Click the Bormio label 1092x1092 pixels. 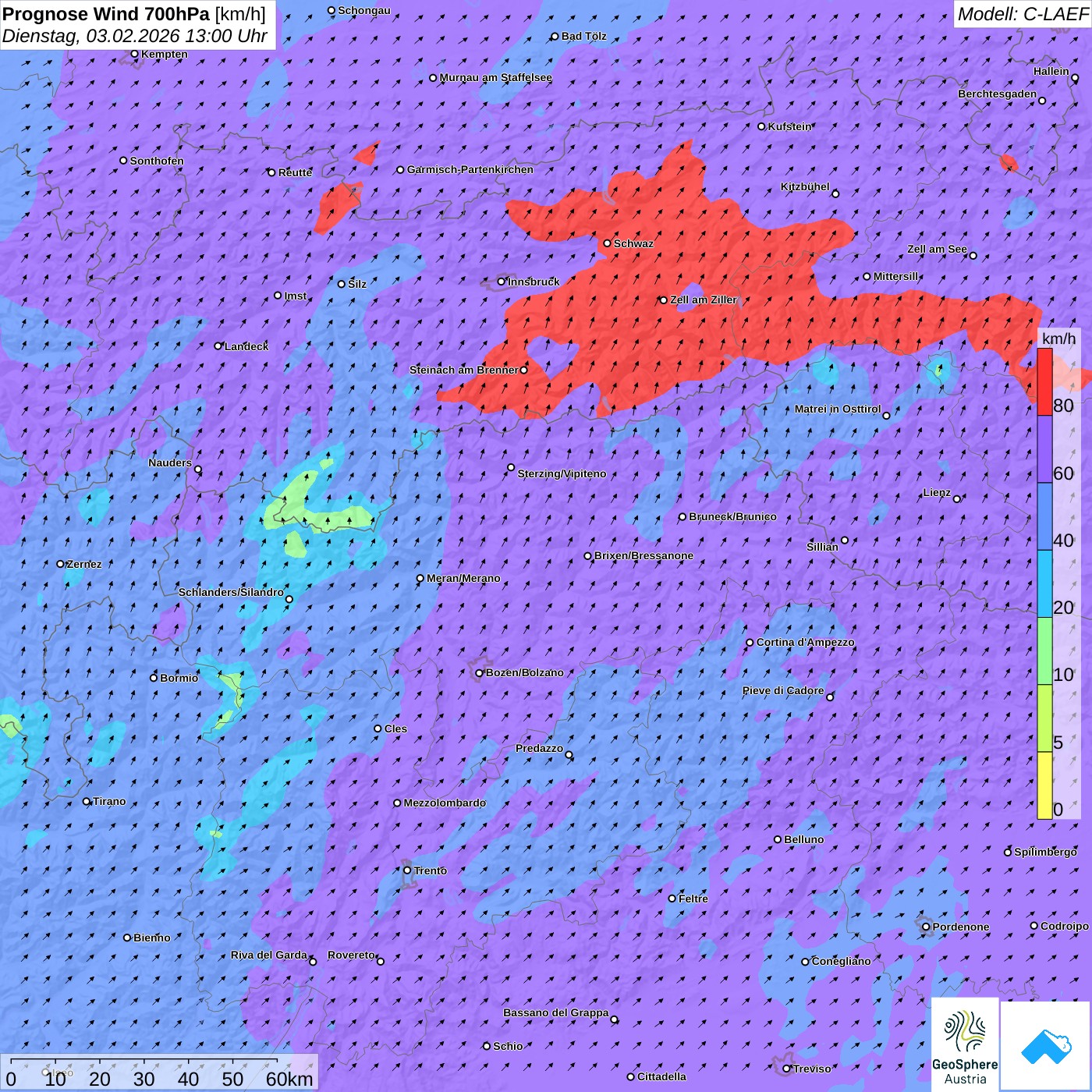(x=179, y=678)
